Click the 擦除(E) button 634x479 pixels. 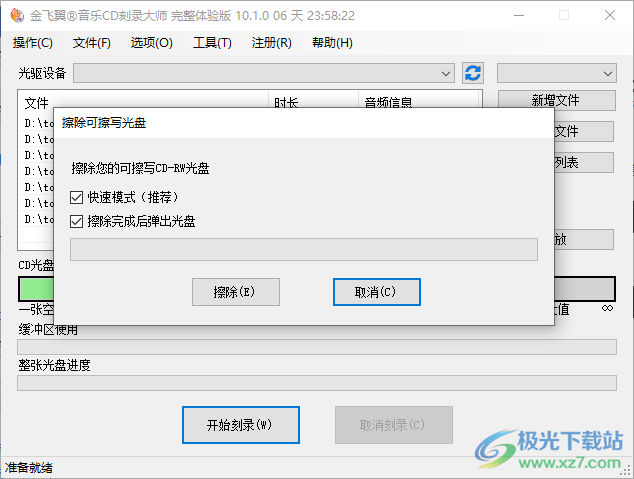(x=236, y=292)
